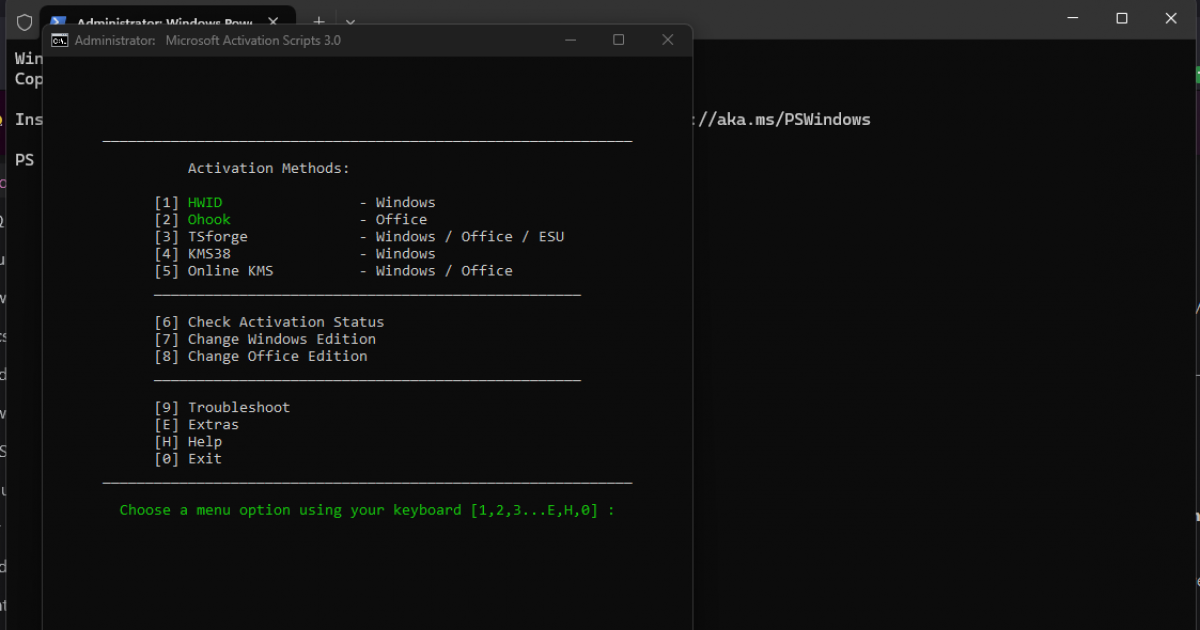Click the Check Activation Status entry
This screenshot has height=630, width=1200.
click(285, 322)
